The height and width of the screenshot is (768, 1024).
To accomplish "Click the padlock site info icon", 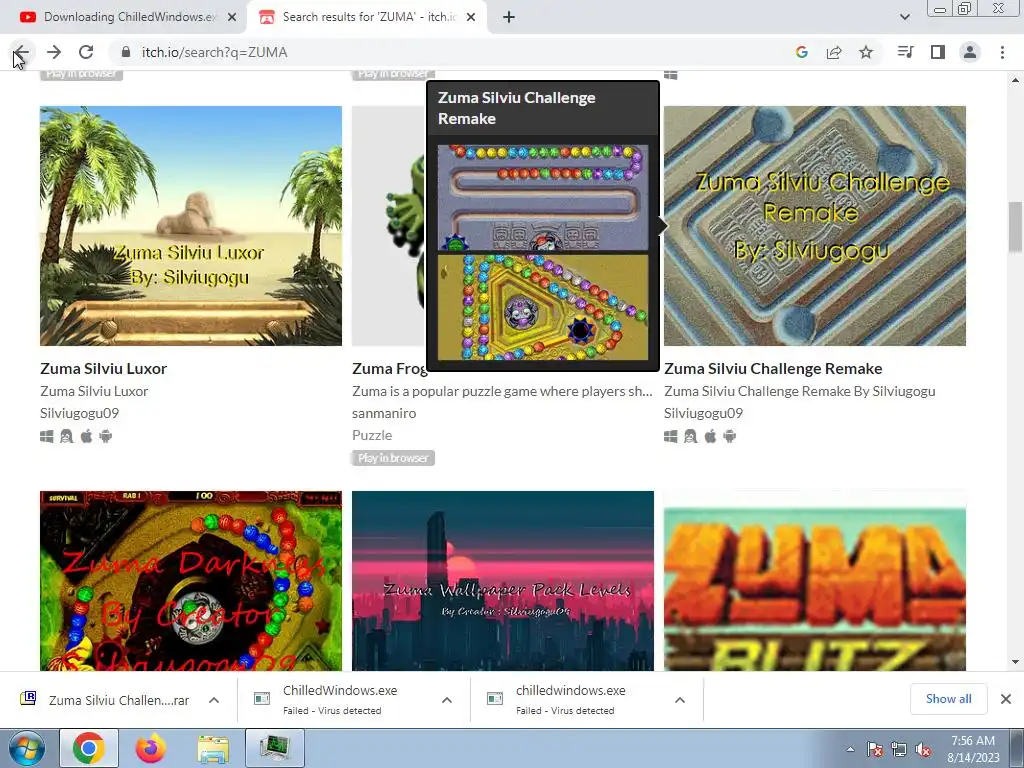I will (x=126, y=52).
